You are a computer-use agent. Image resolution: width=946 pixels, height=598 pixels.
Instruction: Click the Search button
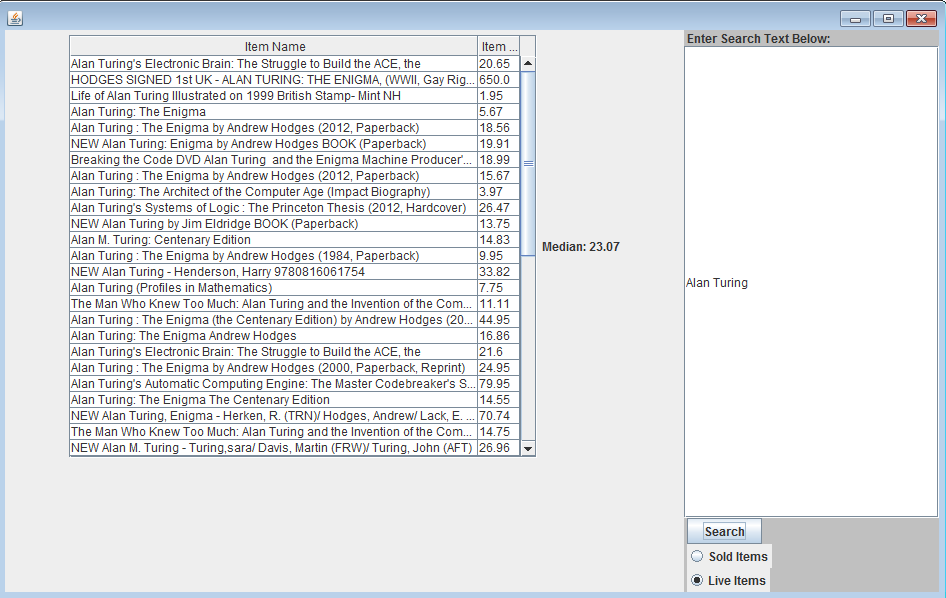[724, 532]
